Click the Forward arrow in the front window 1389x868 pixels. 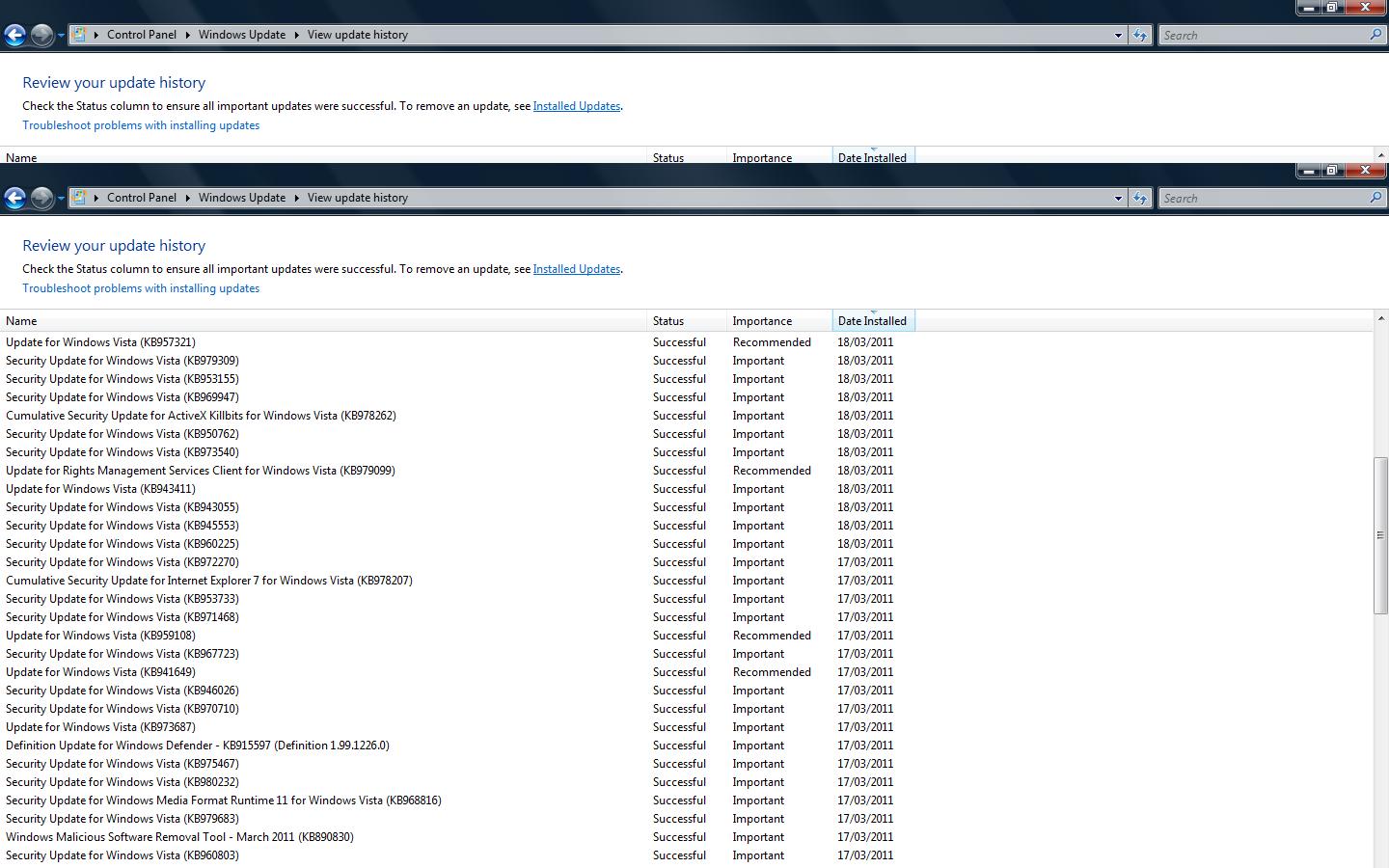(x=41, y=199)
